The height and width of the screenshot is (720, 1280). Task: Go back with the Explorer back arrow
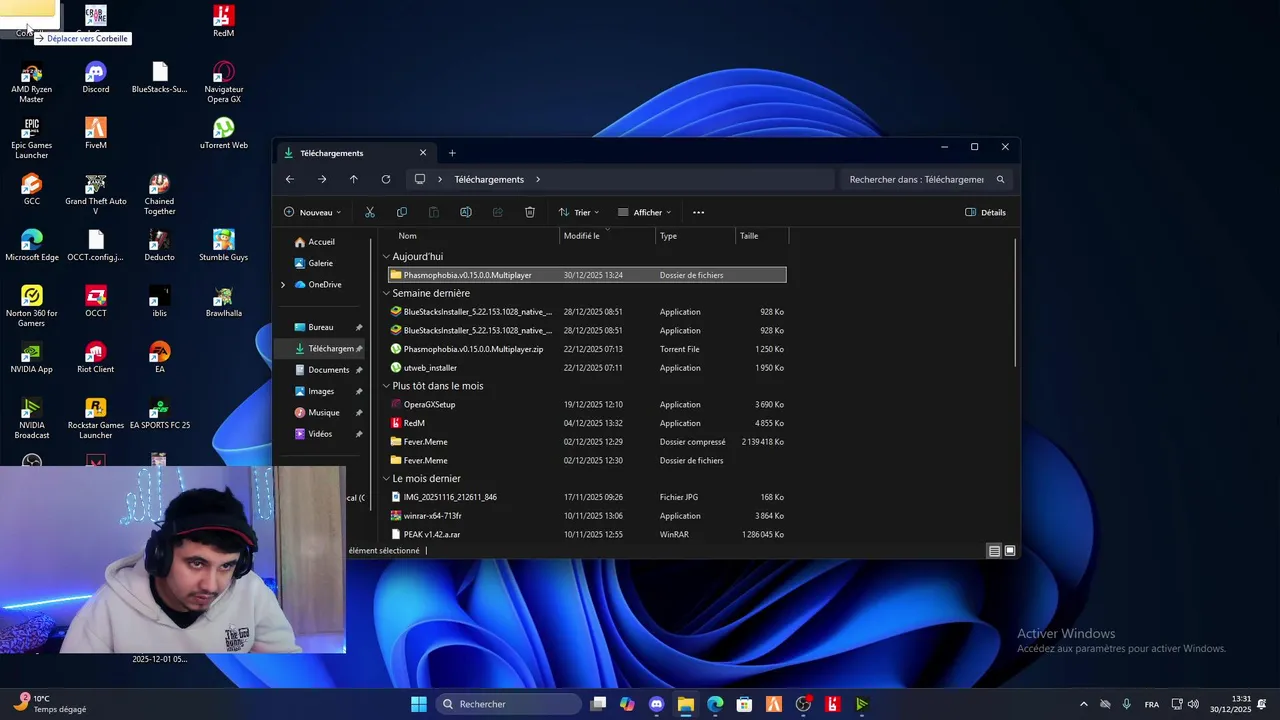coord(290,179)
